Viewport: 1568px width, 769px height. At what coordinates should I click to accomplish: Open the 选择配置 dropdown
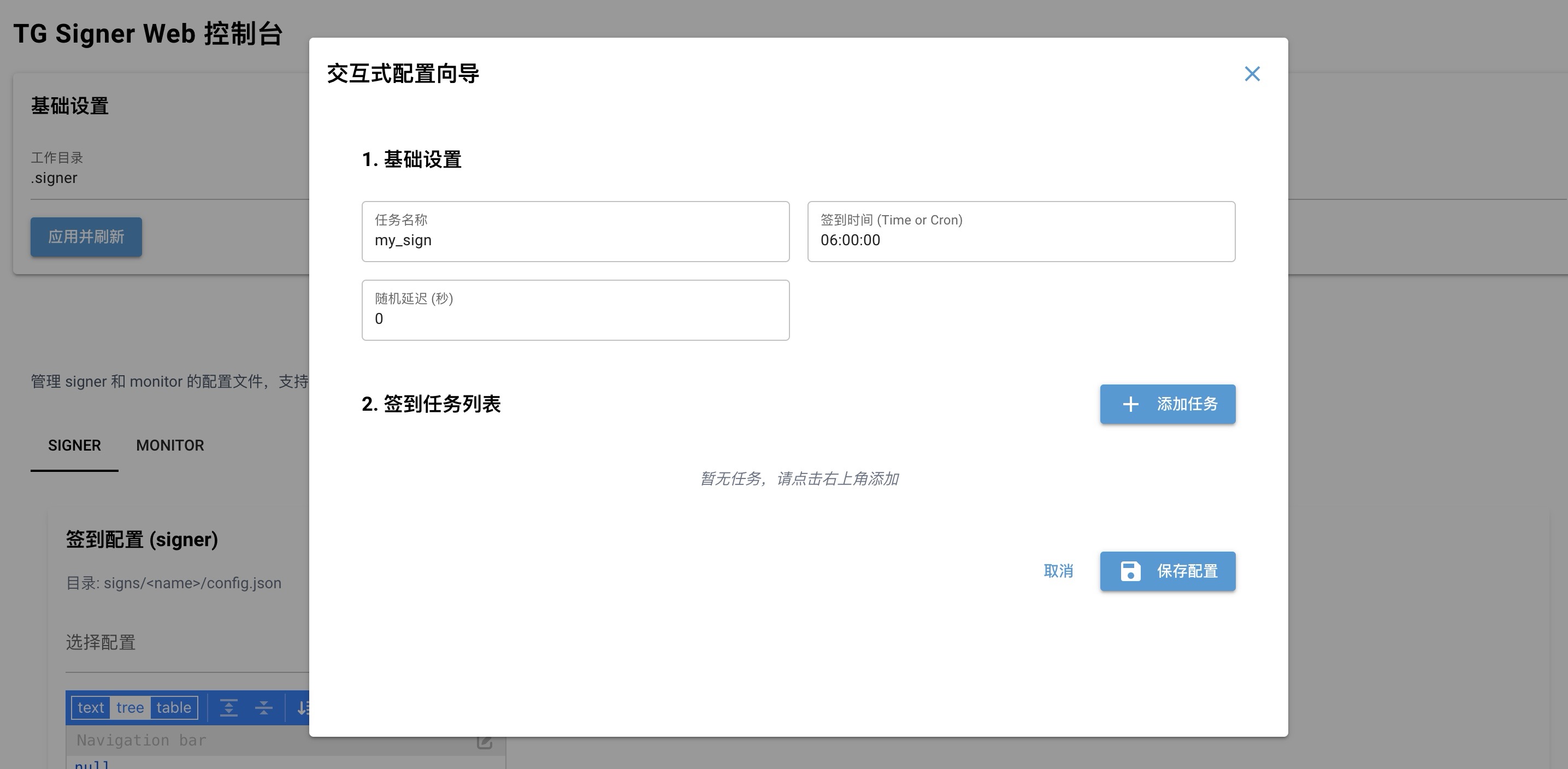coord(187,642)
